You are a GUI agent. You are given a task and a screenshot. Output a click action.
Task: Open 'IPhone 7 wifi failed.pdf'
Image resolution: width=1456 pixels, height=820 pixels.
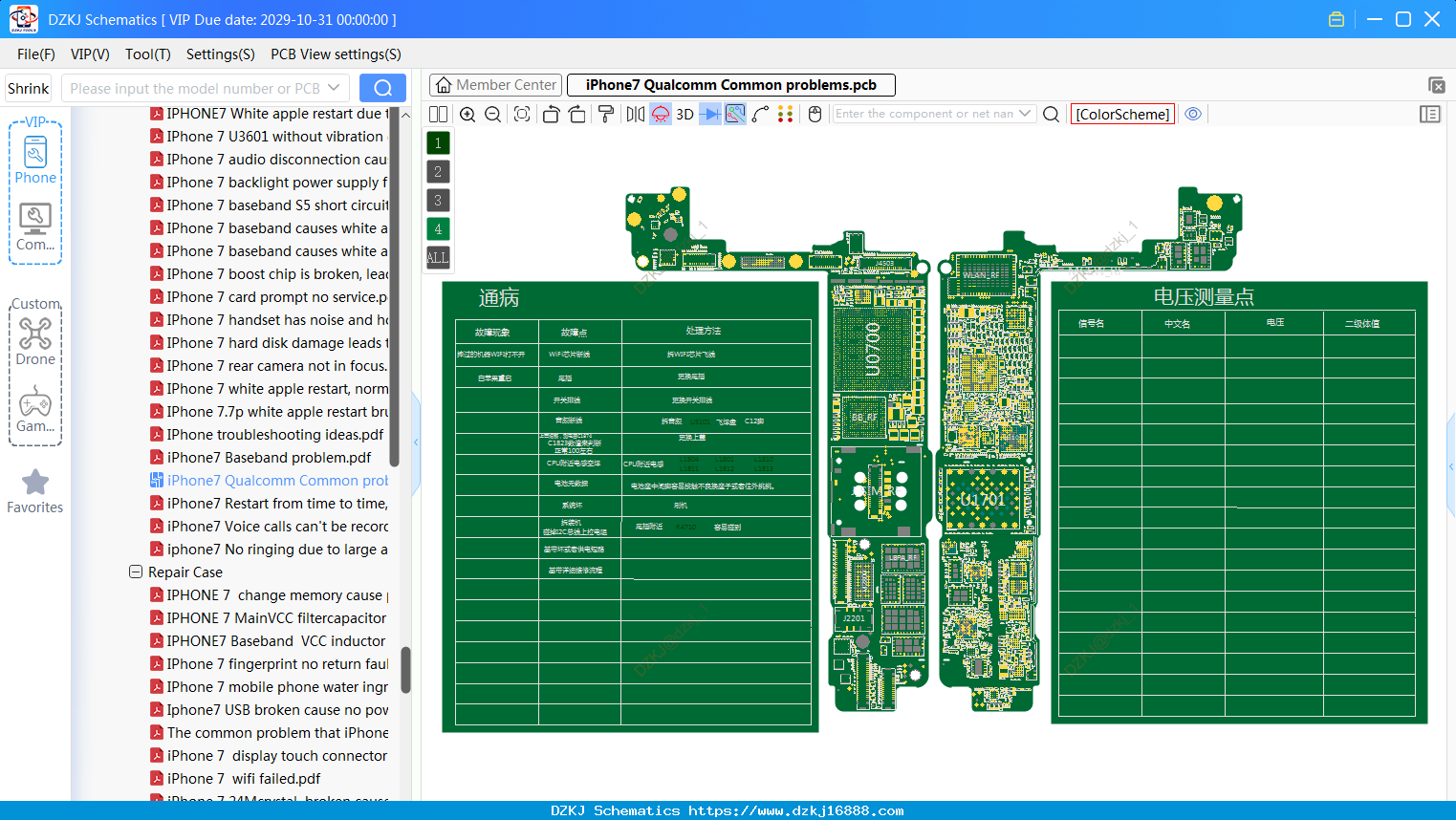coord(235,779)
